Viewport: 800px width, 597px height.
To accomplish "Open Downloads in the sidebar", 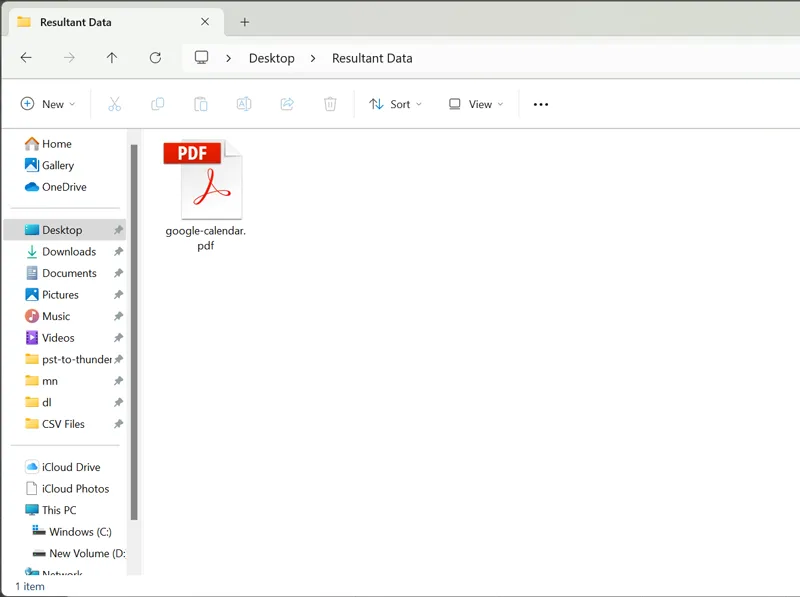I will tap(69, 252).
